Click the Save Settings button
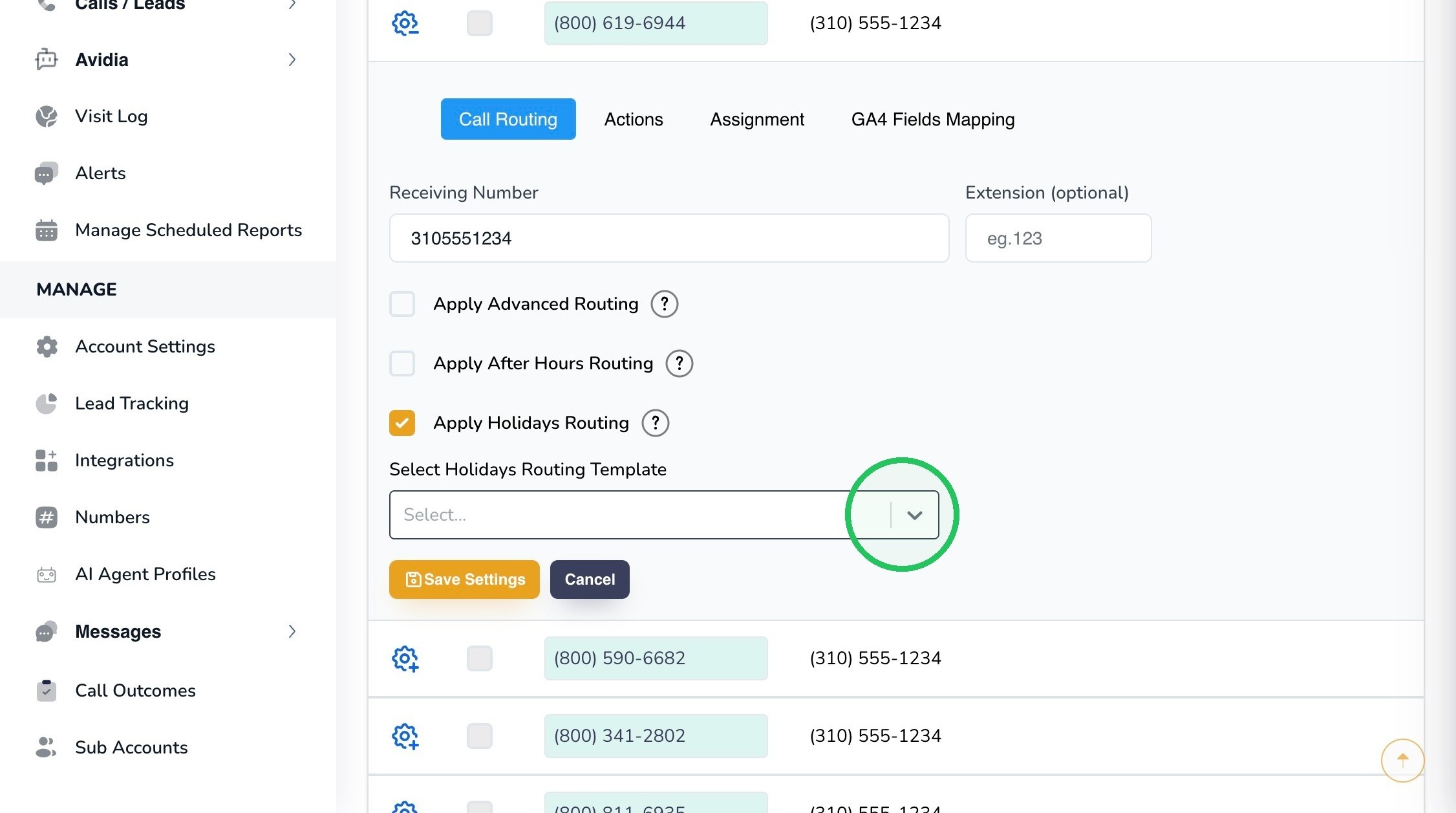Viewport: 1456px width, 813px height. click(x=464, y=580)
